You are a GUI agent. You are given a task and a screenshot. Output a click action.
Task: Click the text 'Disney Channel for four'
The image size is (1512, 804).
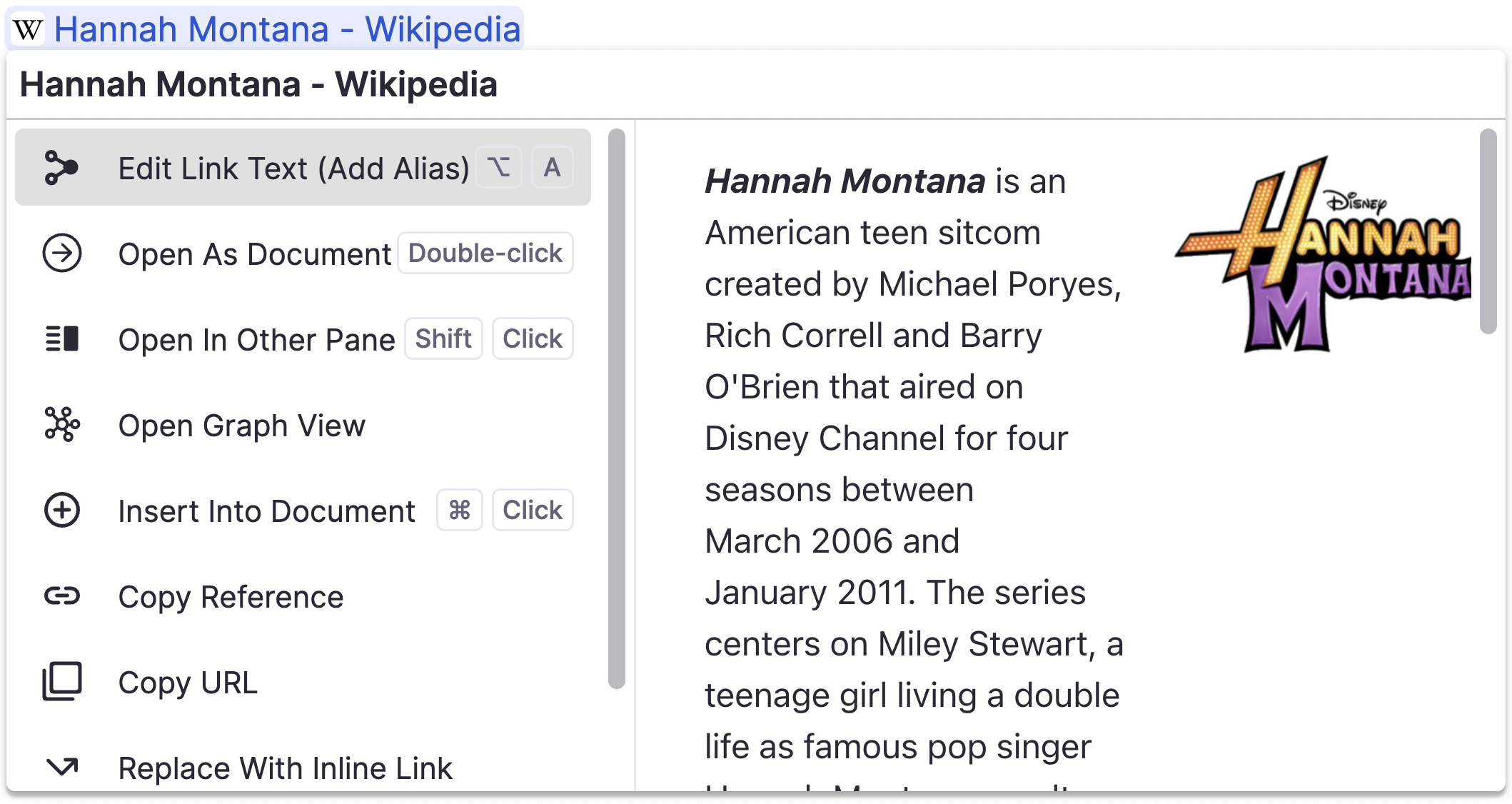(x=887, y=438)
